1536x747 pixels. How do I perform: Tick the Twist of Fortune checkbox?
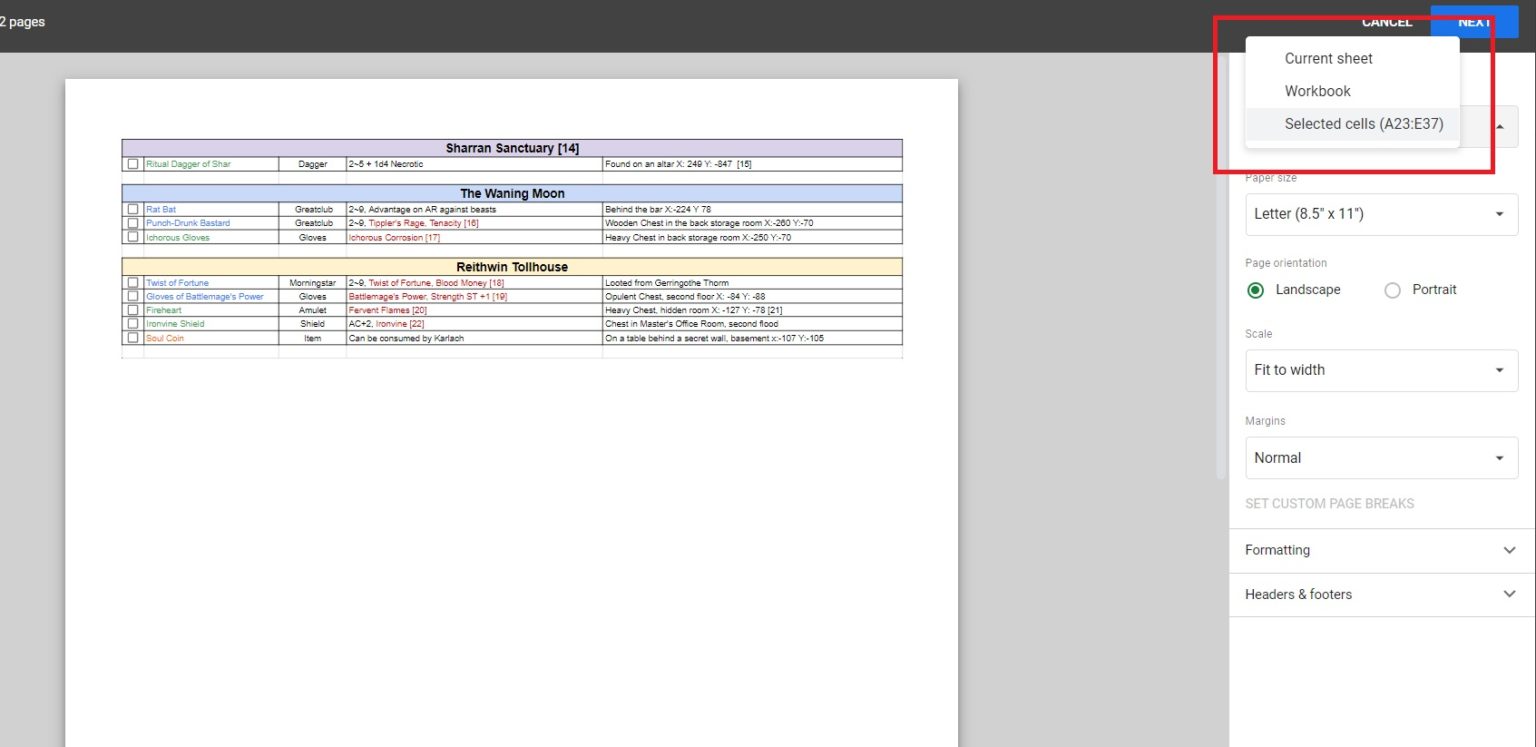click(133, 283)
